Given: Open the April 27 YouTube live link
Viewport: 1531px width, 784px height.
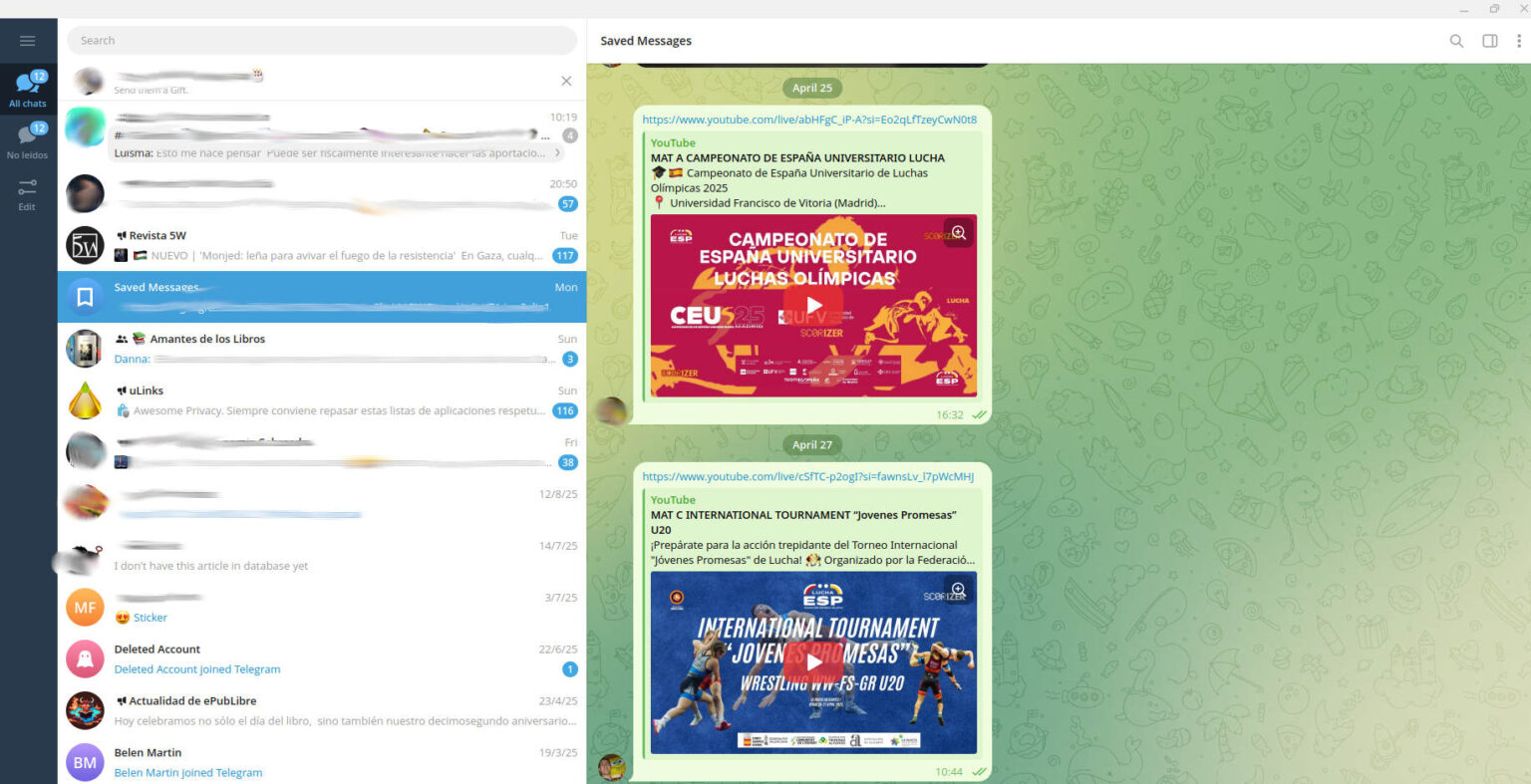Looking at the screenshot, I should [x=810, y=476].
